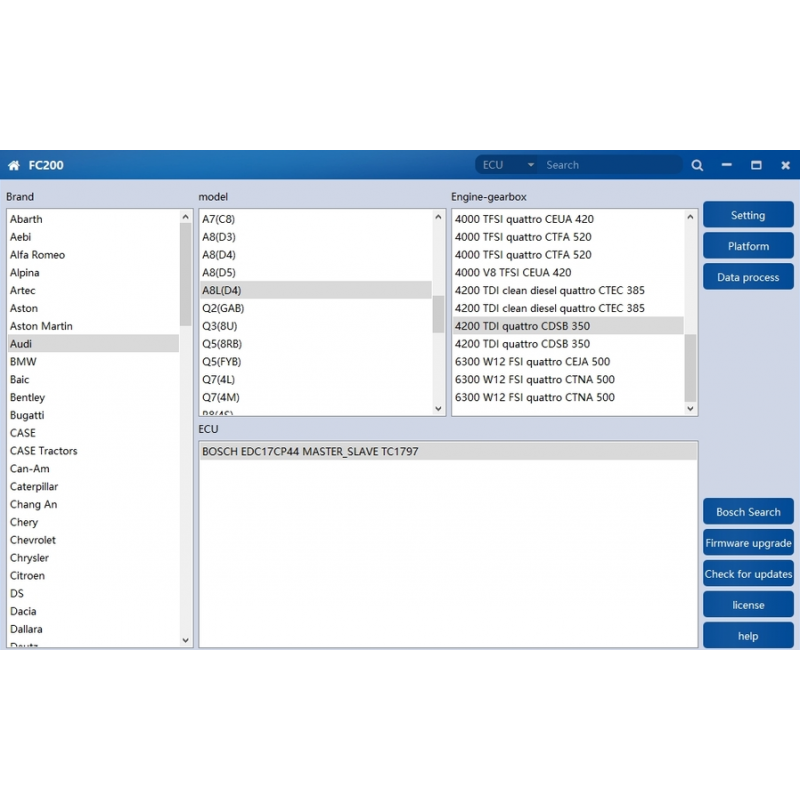Viewport: 800px width, 800px height.
Task: Minimize the FC200 window
Action: click(x=727, y=165)
